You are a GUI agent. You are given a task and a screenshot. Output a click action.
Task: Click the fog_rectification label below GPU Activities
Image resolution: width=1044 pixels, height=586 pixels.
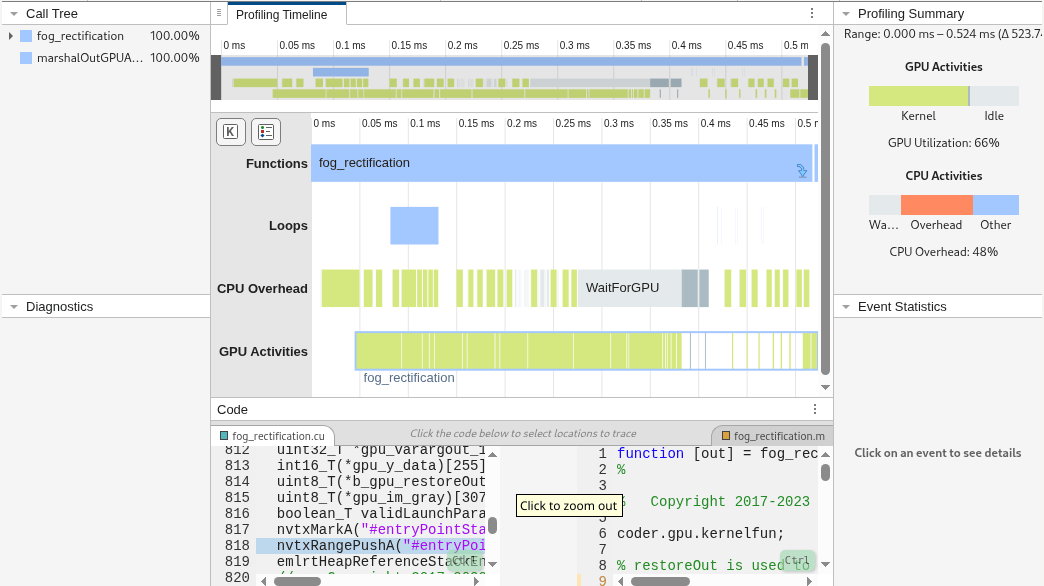(x=409, y=378)
